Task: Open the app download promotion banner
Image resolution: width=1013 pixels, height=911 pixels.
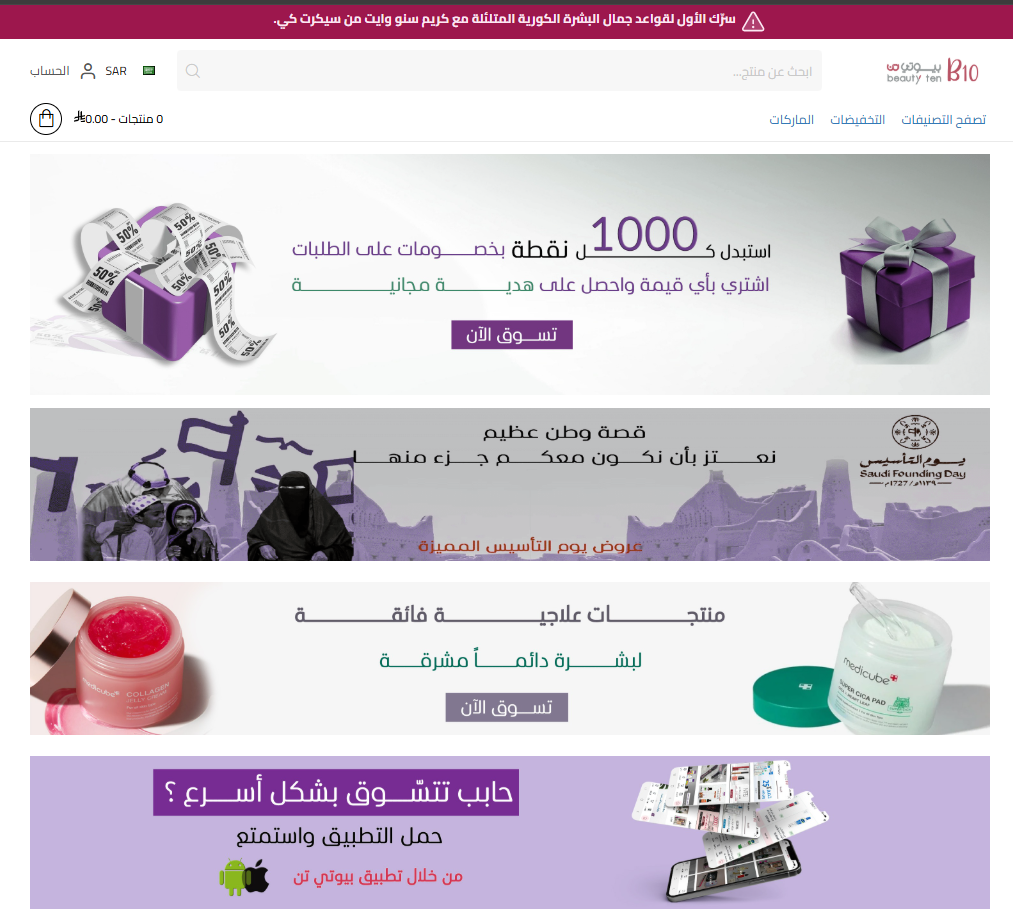Action: (x=510, y=833)
